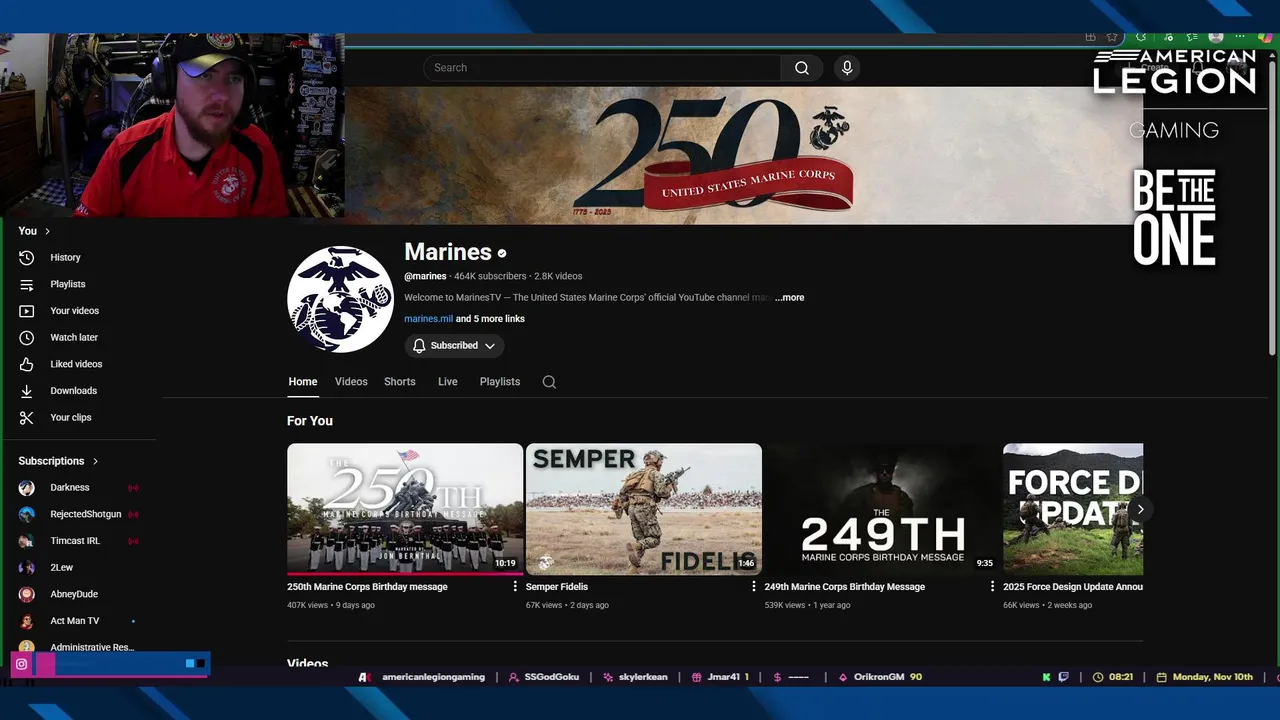Click the search magnifier button

click(801, 68)
